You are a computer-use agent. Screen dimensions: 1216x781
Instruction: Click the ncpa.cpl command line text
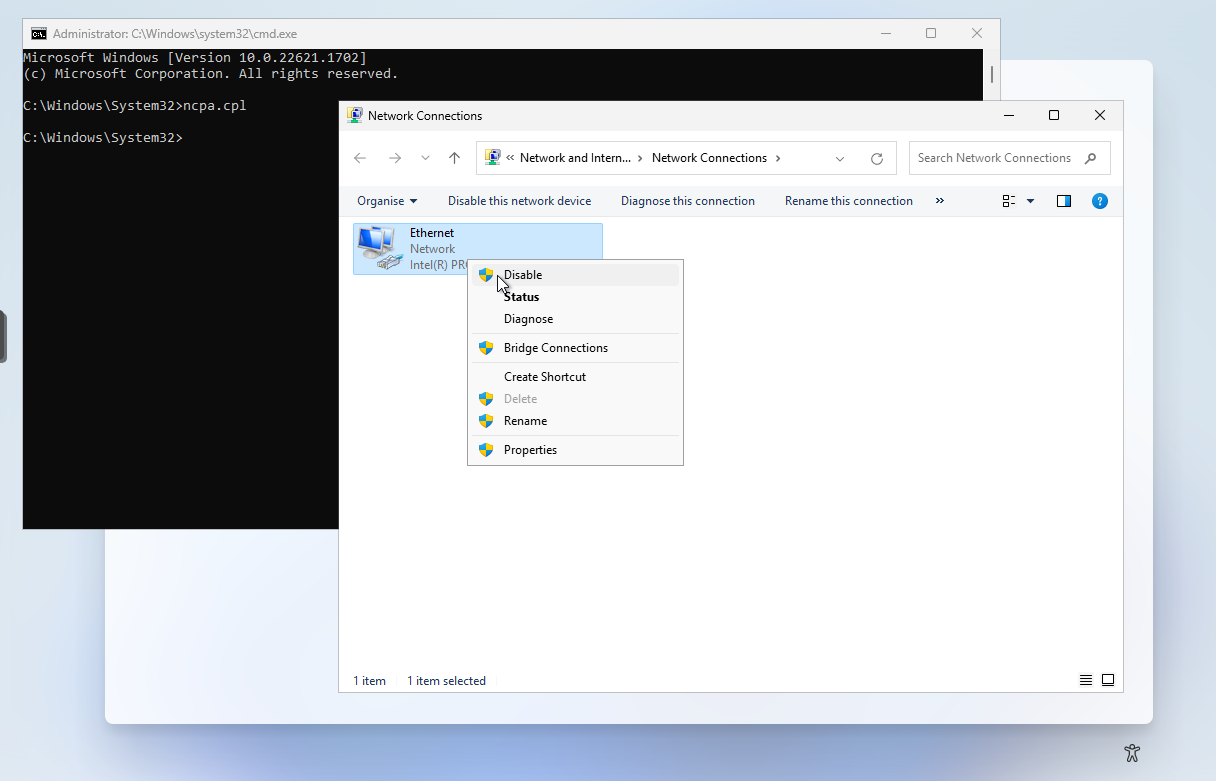(214, 105)
